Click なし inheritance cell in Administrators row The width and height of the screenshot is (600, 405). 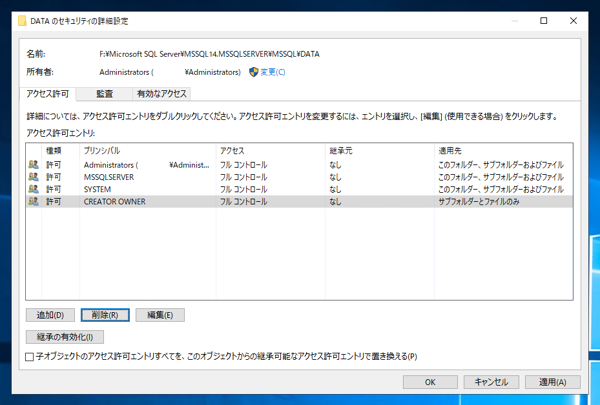(x=335, y=165)
